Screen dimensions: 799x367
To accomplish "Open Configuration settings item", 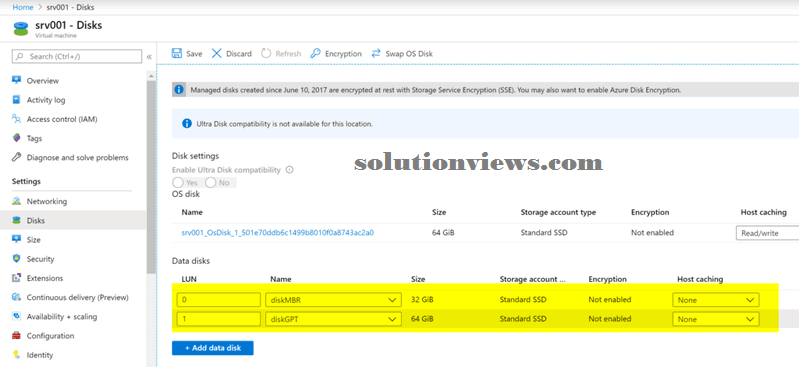I will coord(50,336).
